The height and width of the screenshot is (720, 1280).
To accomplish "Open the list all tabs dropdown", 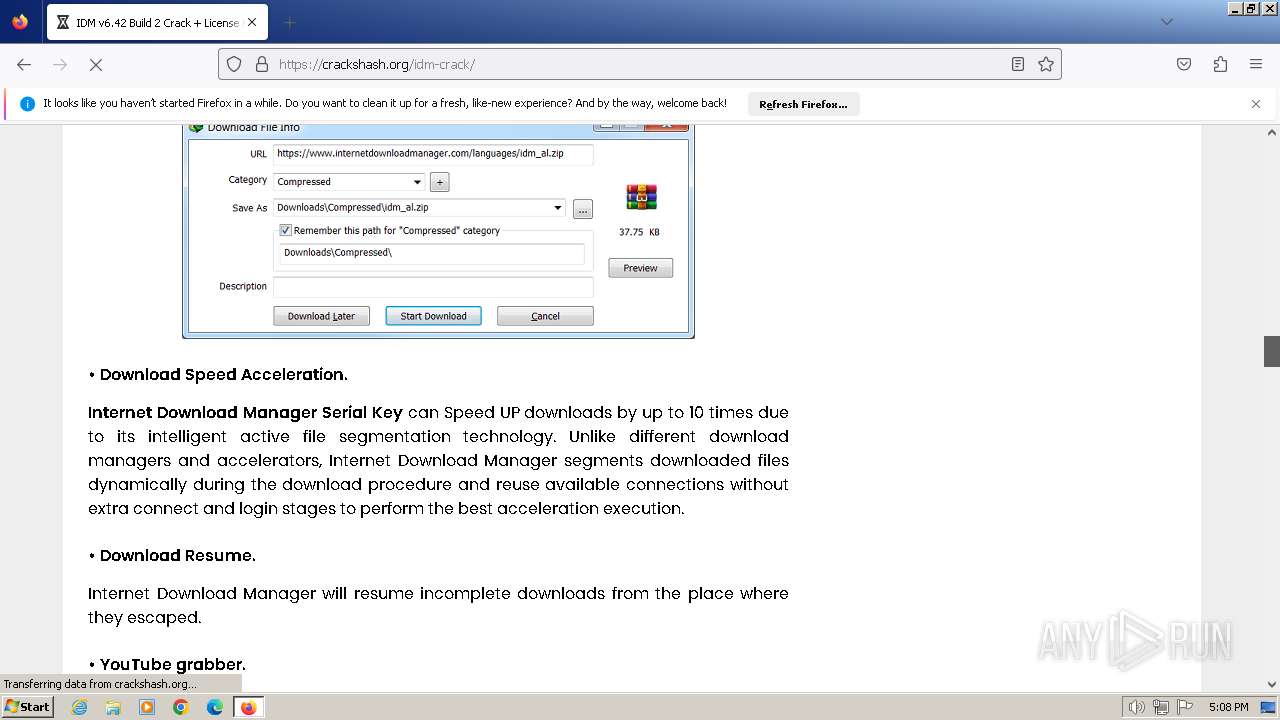I will click(x=1166, y=22).
